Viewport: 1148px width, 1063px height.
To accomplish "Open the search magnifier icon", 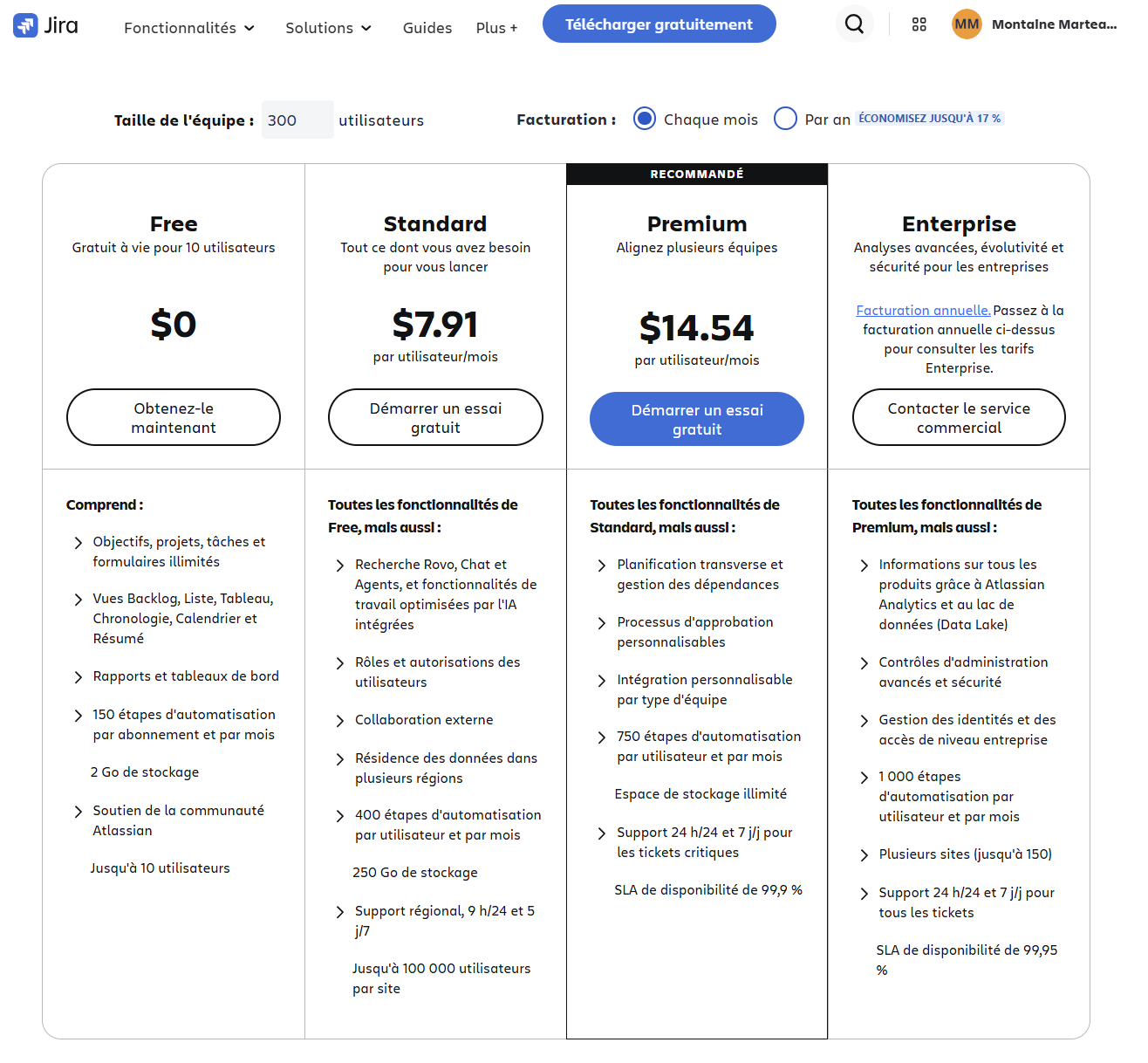I will click(x=855, y=24).
